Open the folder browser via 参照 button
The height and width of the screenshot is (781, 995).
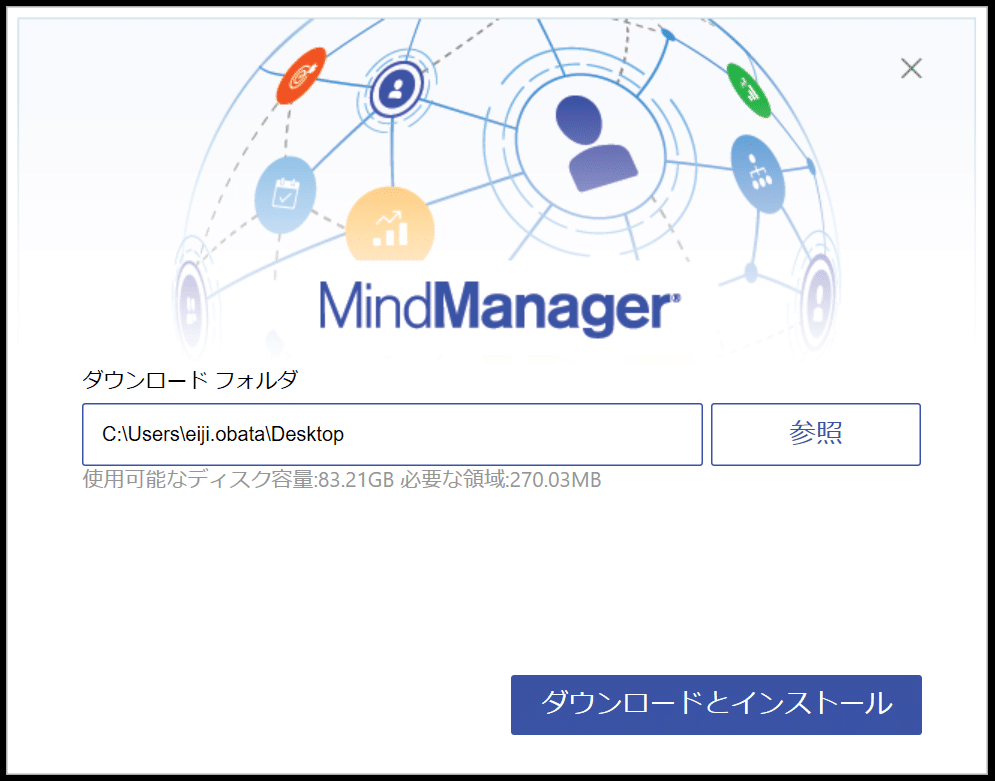pyautogui.click(x=815, y=434)
